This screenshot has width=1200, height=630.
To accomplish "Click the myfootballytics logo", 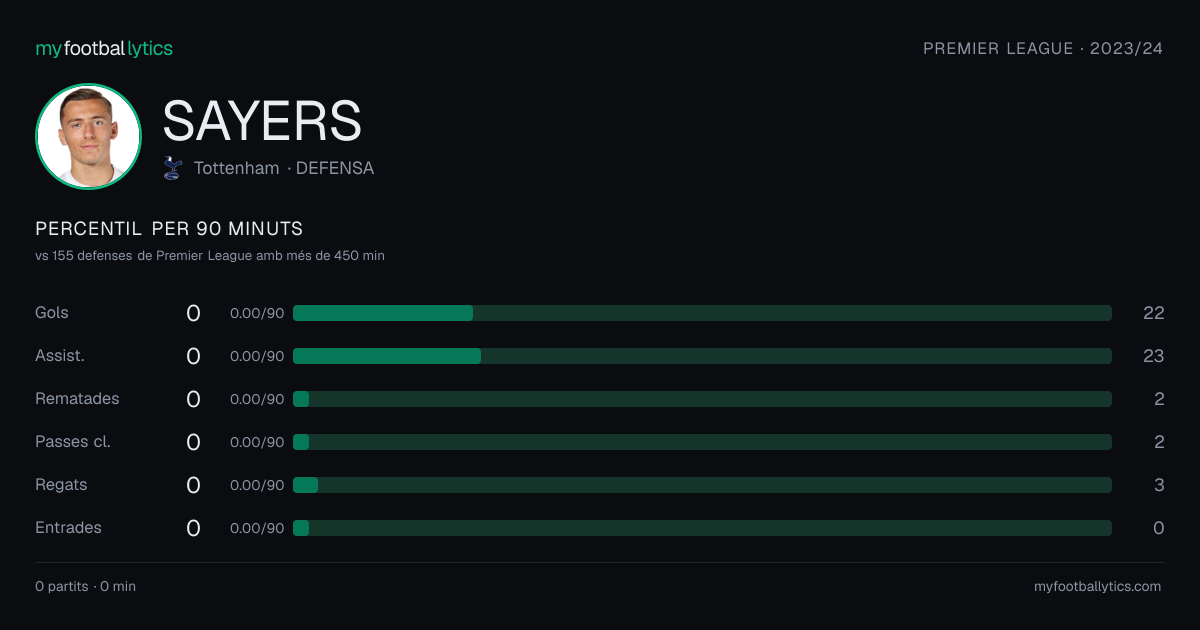I will coord(104,48).
